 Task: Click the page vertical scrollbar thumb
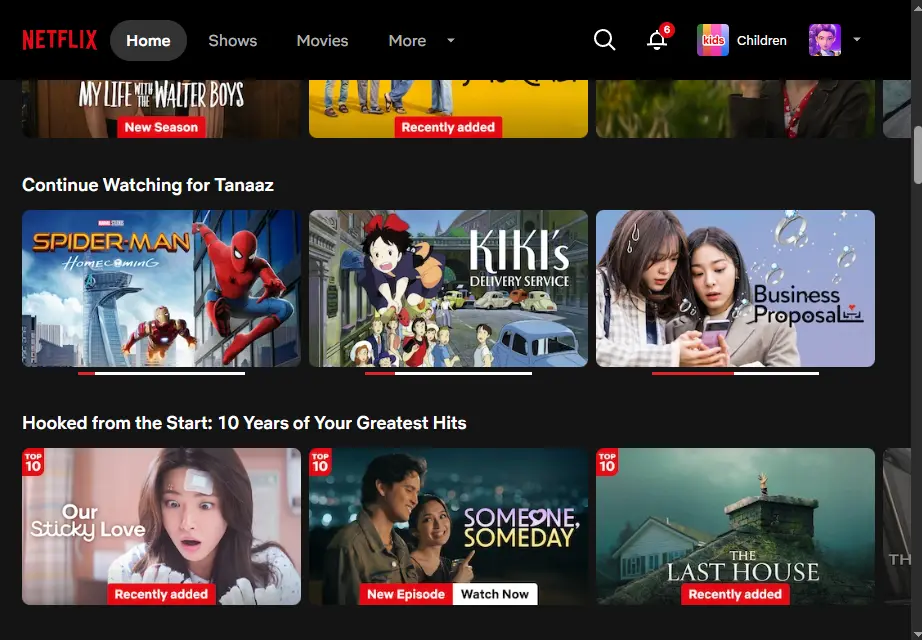click(x=917, y=155)
